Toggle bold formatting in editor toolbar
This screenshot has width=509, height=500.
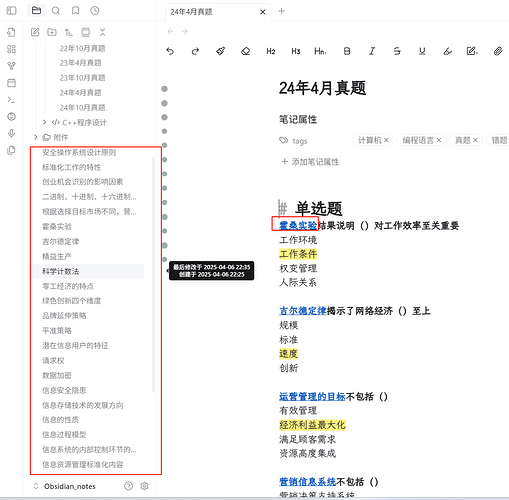point(347,51)
